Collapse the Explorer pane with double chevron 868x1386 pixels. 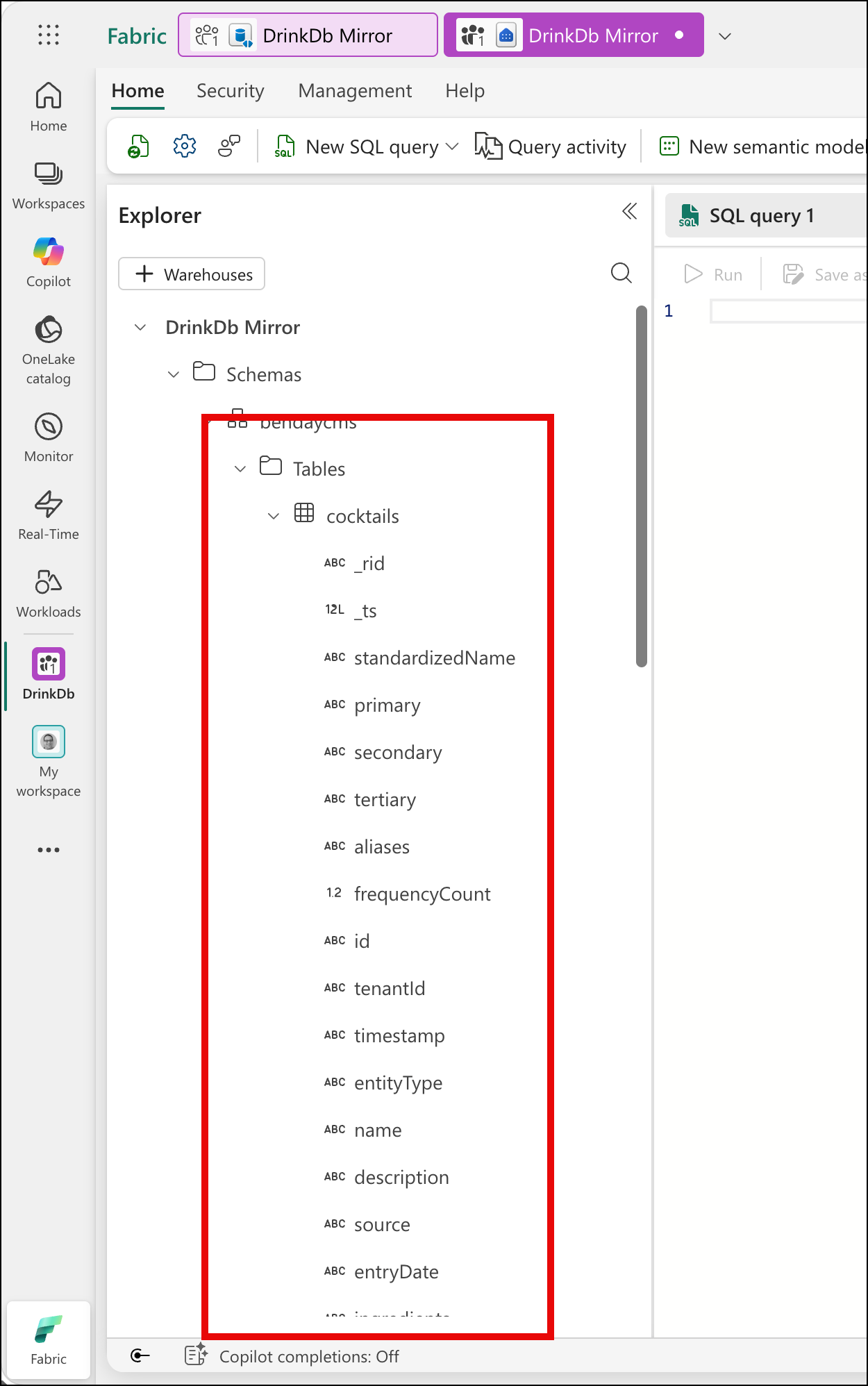click(629, 211)
